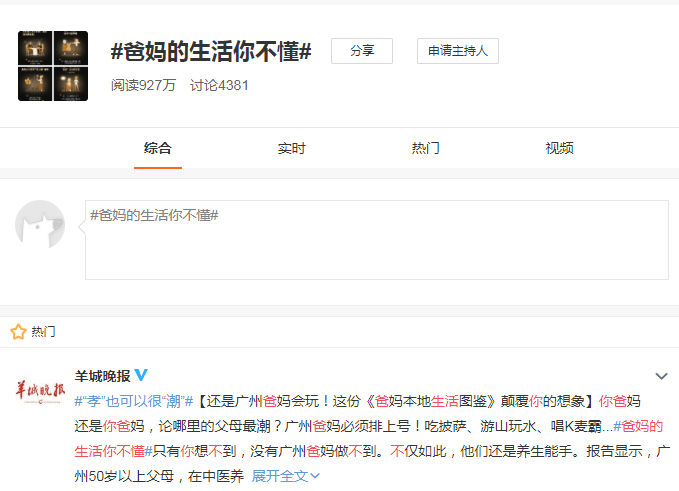Click the 热门 section label

pos(44,331)
